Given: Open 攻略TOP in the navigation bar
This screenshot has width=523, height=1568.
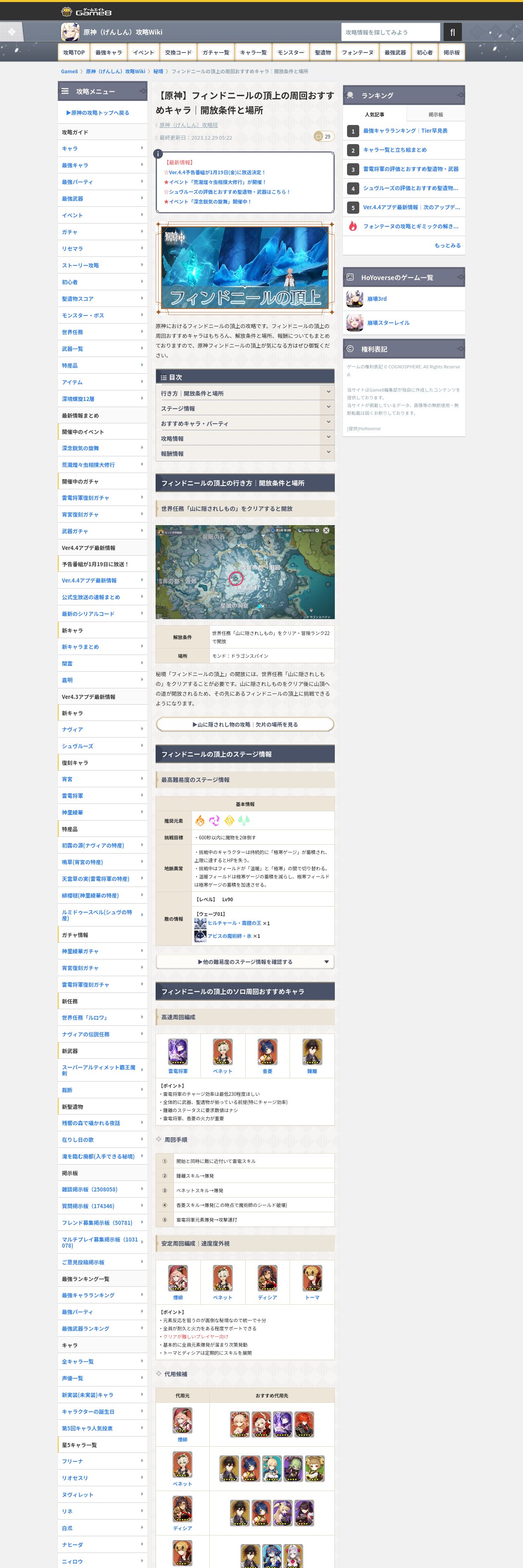Looking at the screenshot, I should 74,53.
